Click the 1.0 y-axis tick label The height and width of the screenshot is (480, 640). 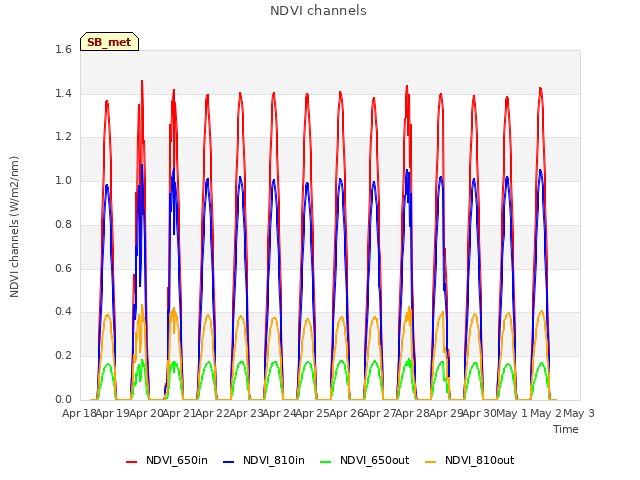pos(63,180)
